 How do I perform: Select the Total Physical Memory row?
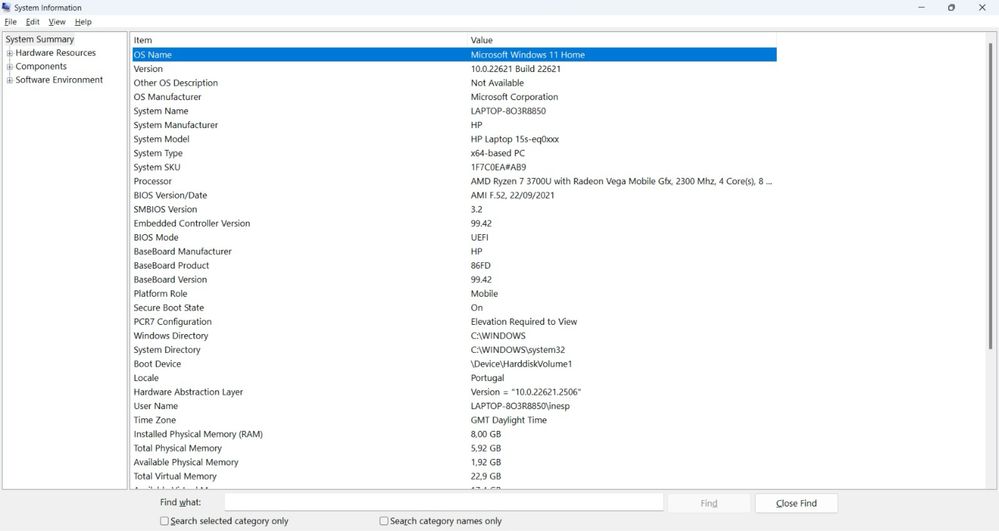[454, 447]
